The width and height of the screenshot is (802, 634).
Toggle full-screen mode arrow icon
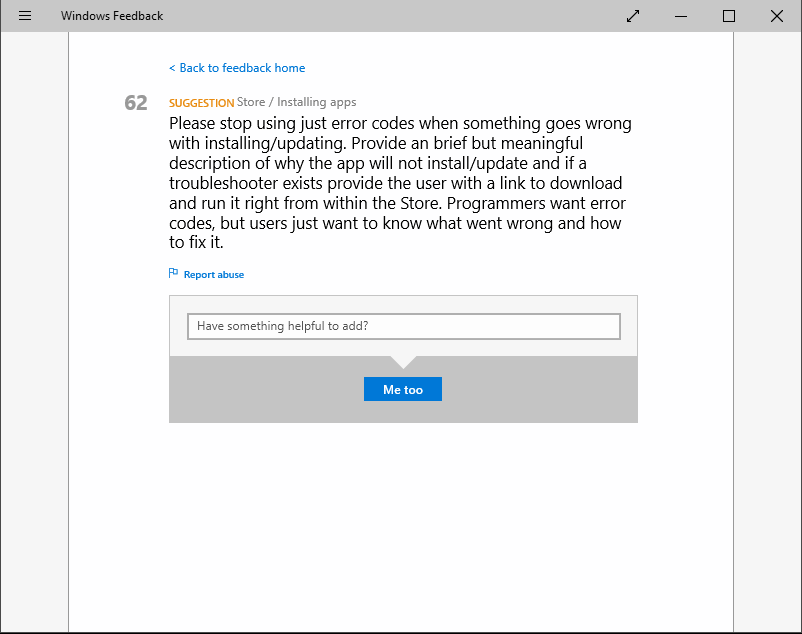click(633, 16)
